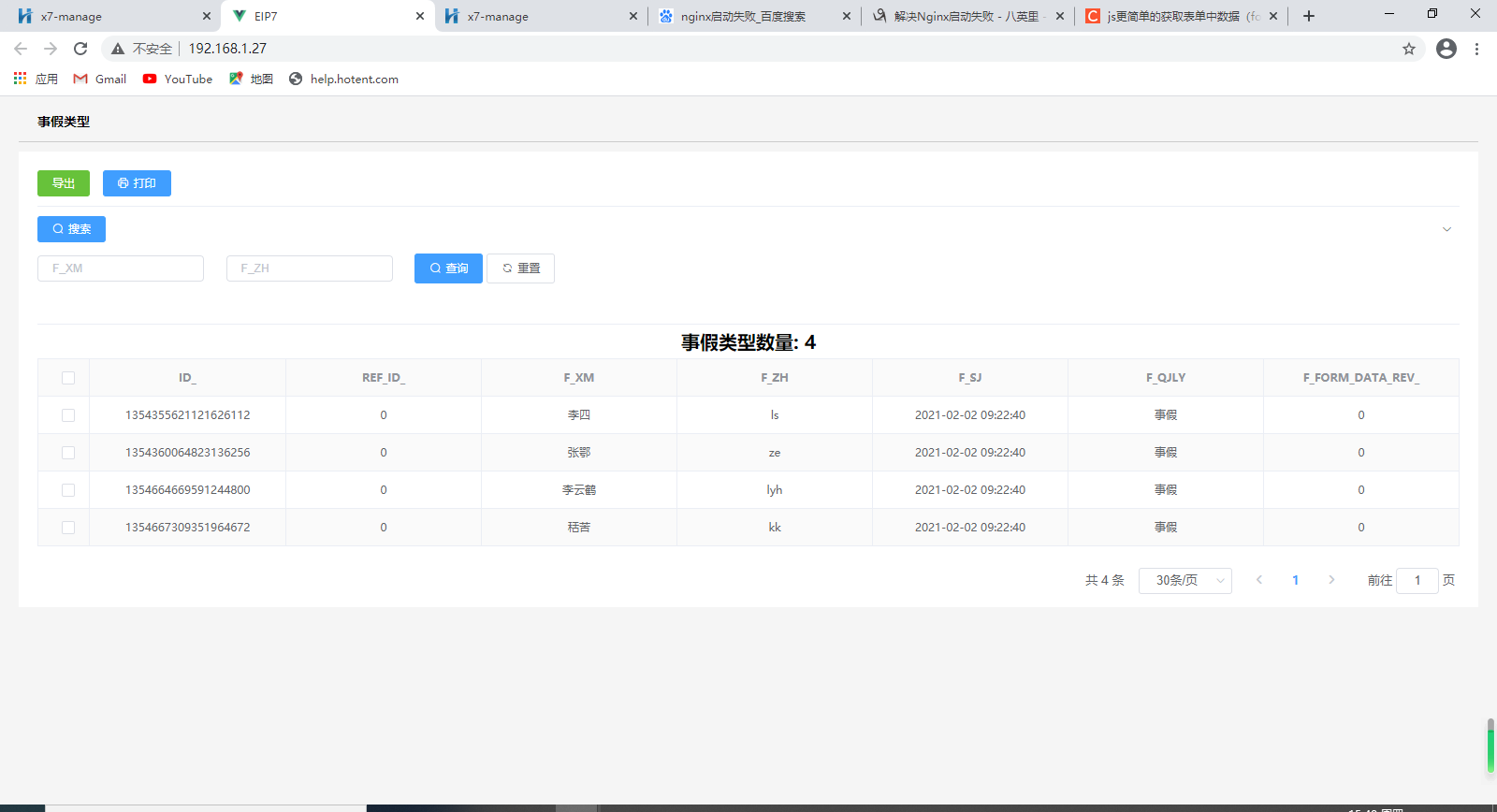Click the apps grid shortcut icon

tap(21, 80)
